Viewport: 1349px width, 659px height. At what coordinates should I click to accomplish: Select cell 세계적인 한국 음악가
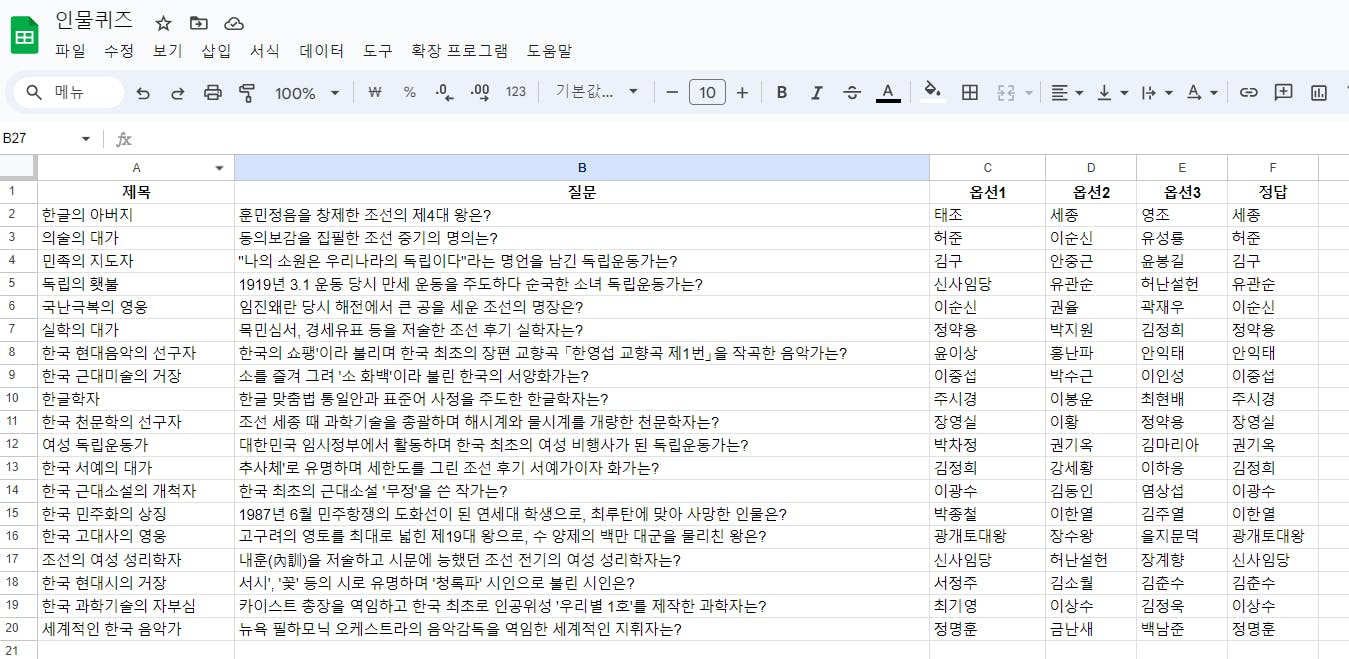coord(136,629)
